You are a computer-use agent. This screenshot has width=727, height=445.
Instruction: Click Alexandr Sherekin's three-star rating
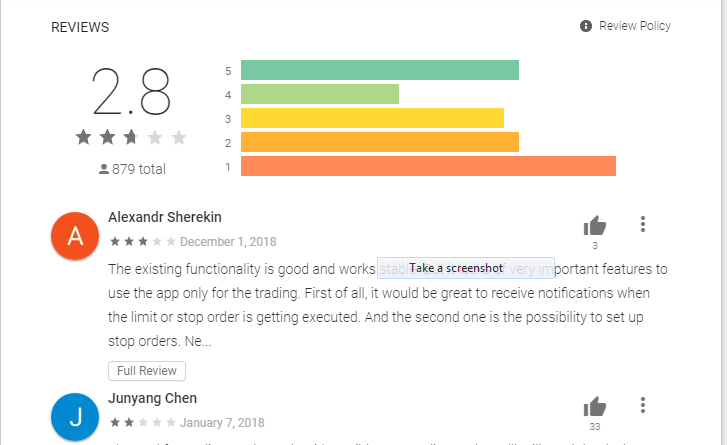pos(143,242)
